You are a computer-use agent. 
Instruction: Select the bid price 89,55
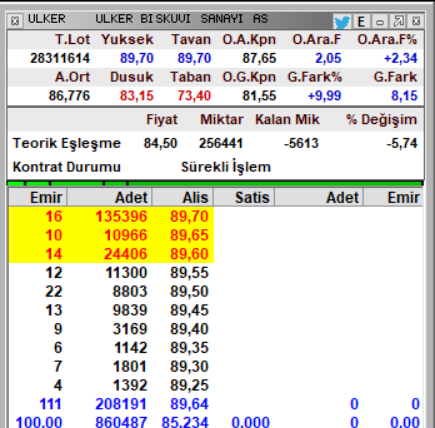click(x=189, y=273)
